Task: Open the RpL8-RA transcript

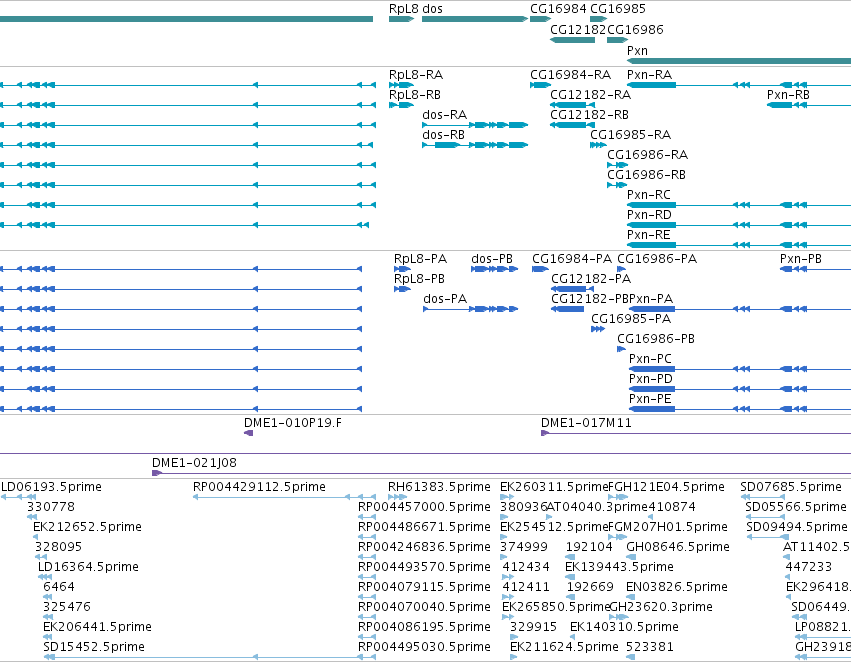Action: pyautogui.click(x=416, y=75)
